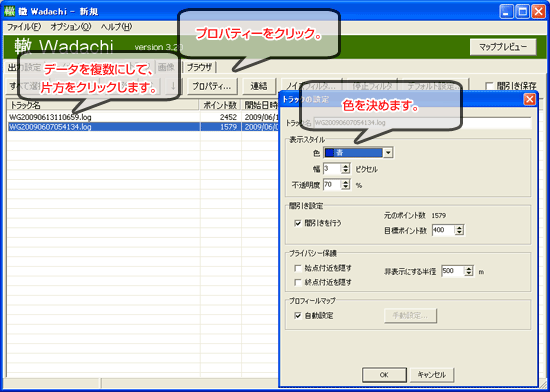The image size is (550, 392).
Task: Switch to the 画像 tab
Action: tap(166, 67)
